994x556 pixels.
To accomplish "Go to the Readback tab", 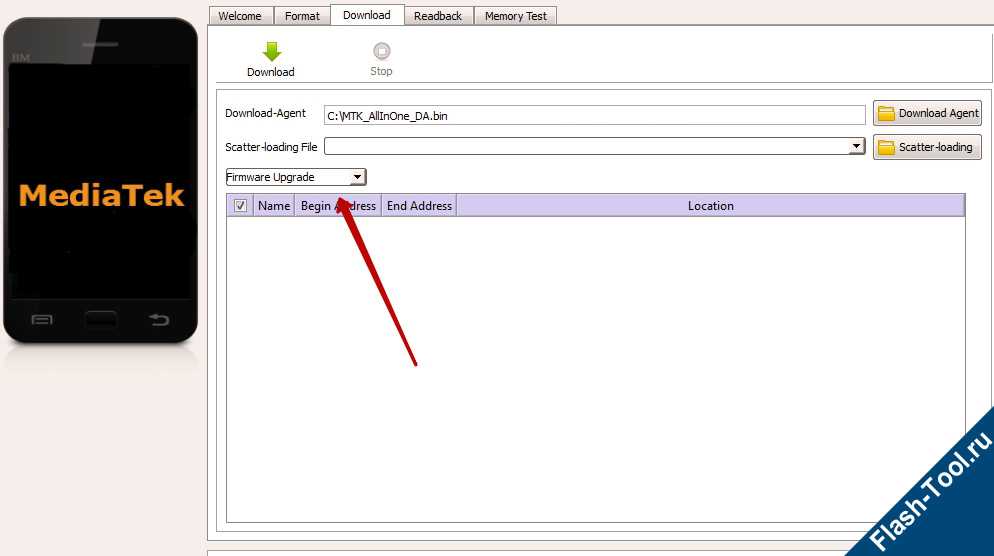I will pos(438,16).
